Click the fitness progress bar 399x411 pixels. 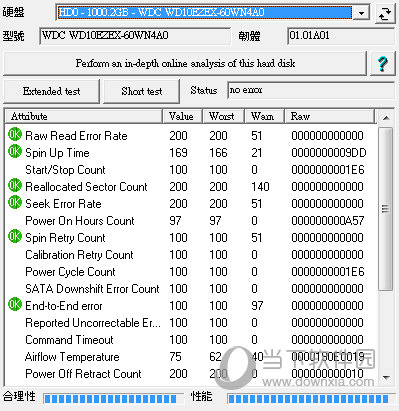113,398
